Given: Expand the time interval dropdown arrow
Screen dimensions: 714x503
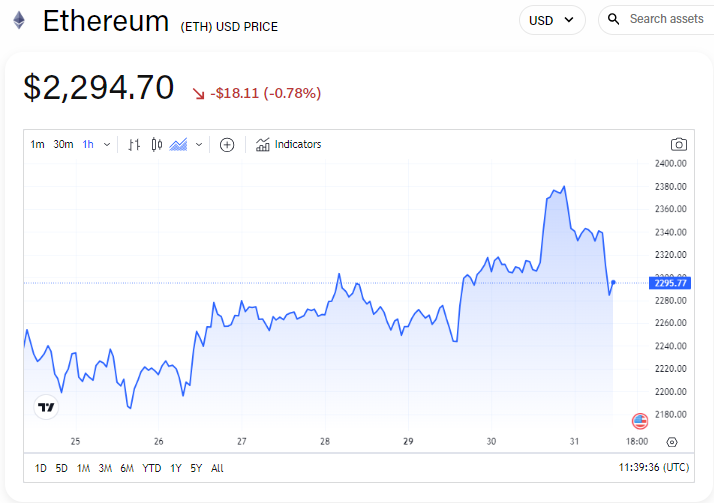Looking at the screenshot, I should click(x=107, y=144).
